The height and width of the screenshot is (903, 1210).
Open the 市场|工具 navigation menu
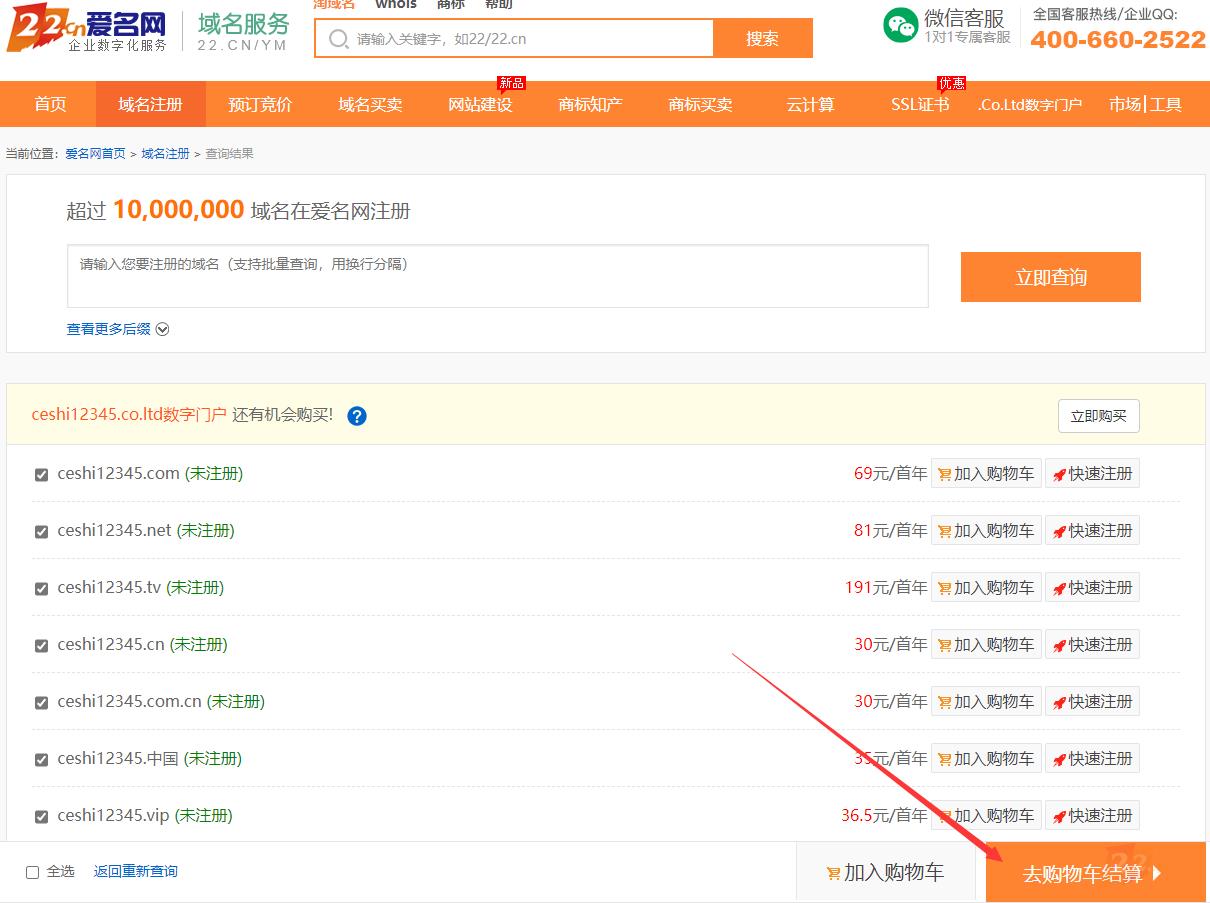[1145, 105]
